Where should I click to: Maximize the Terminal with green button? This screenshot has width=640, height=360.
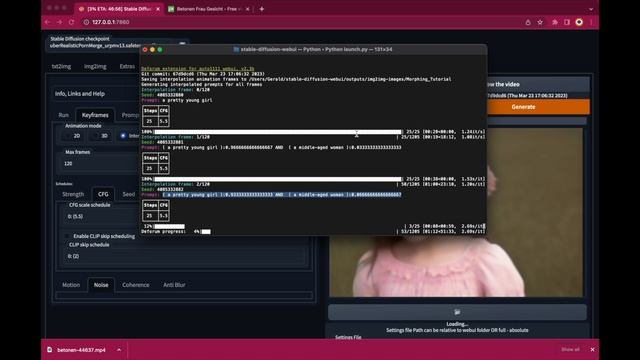160,49
